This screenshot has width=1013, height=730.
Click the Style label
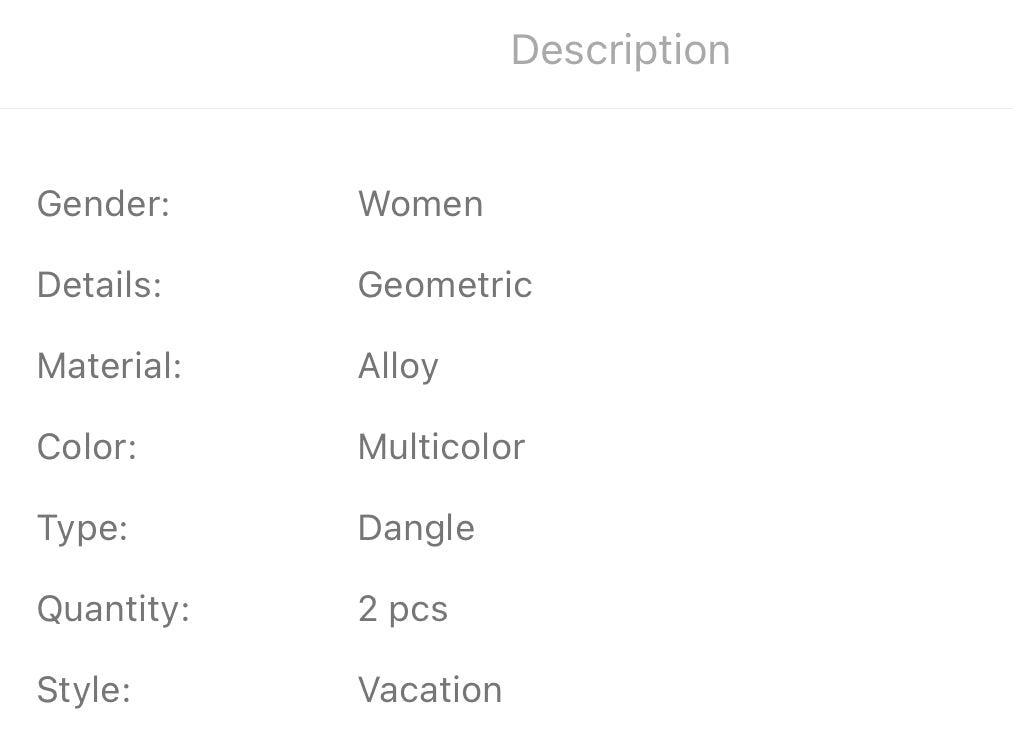click(84, 691)
